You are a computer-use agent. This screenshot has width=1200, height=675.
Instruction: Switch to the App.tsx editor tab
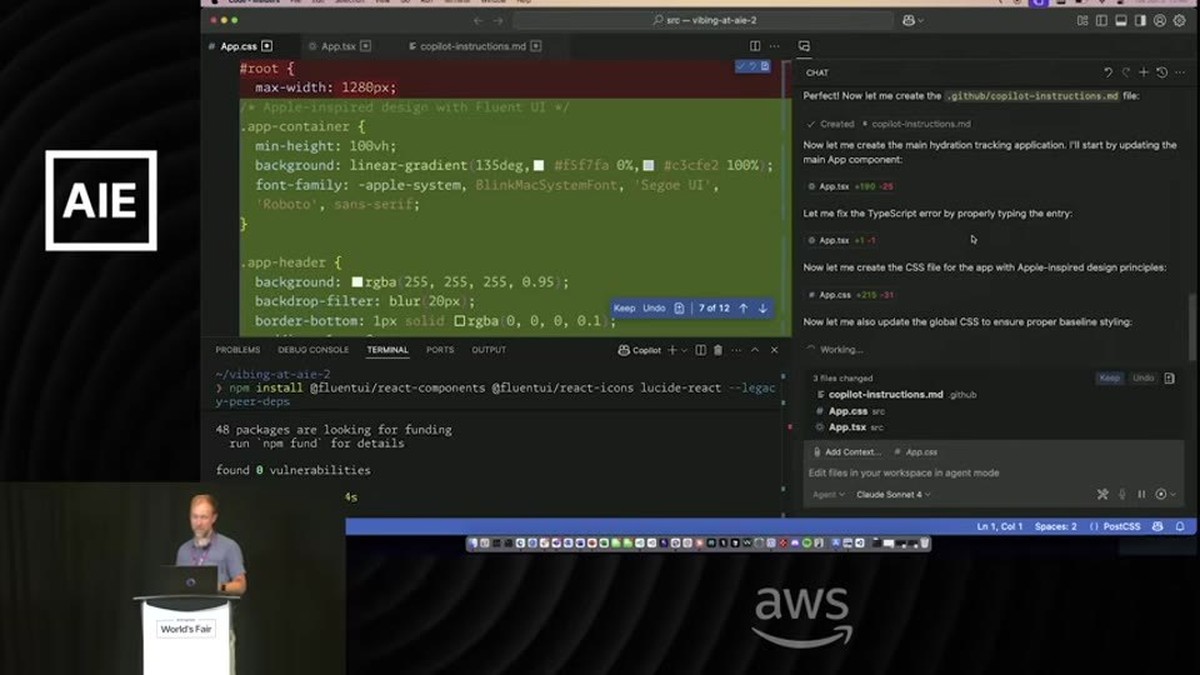338,46
